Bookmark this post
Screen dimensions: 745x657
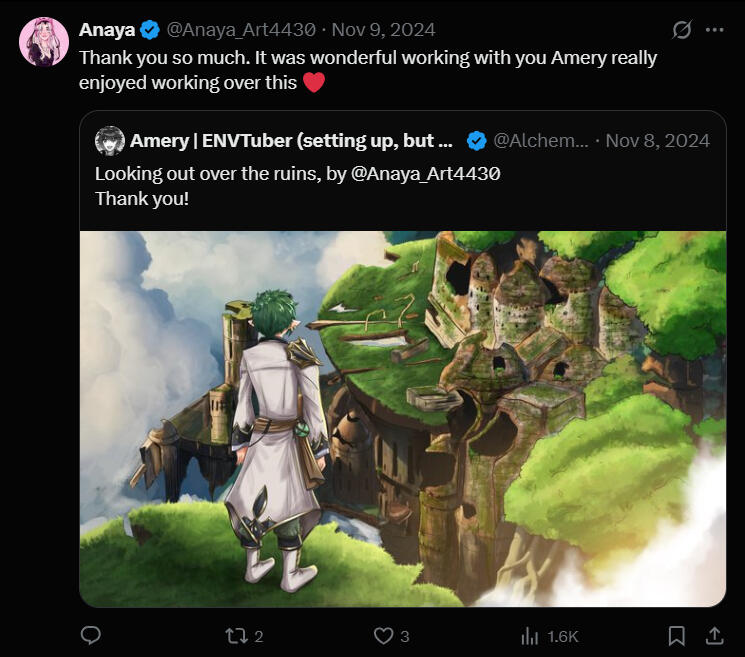click(677, 636)
